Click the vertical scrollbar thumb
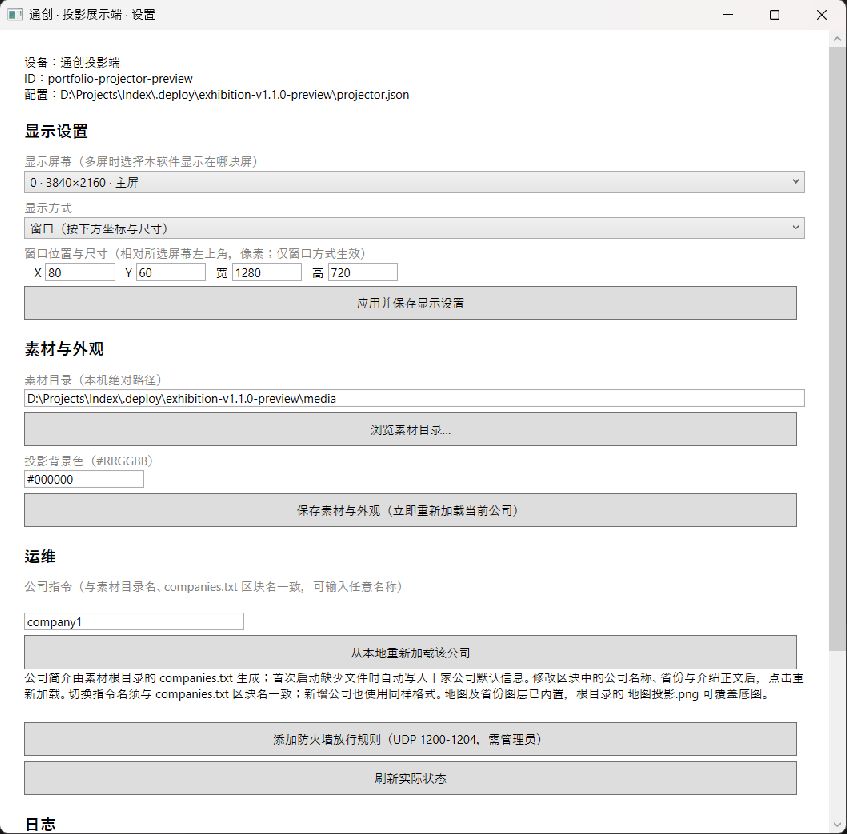The height and width of the screenshot is (834, 847). pos(837,349)
